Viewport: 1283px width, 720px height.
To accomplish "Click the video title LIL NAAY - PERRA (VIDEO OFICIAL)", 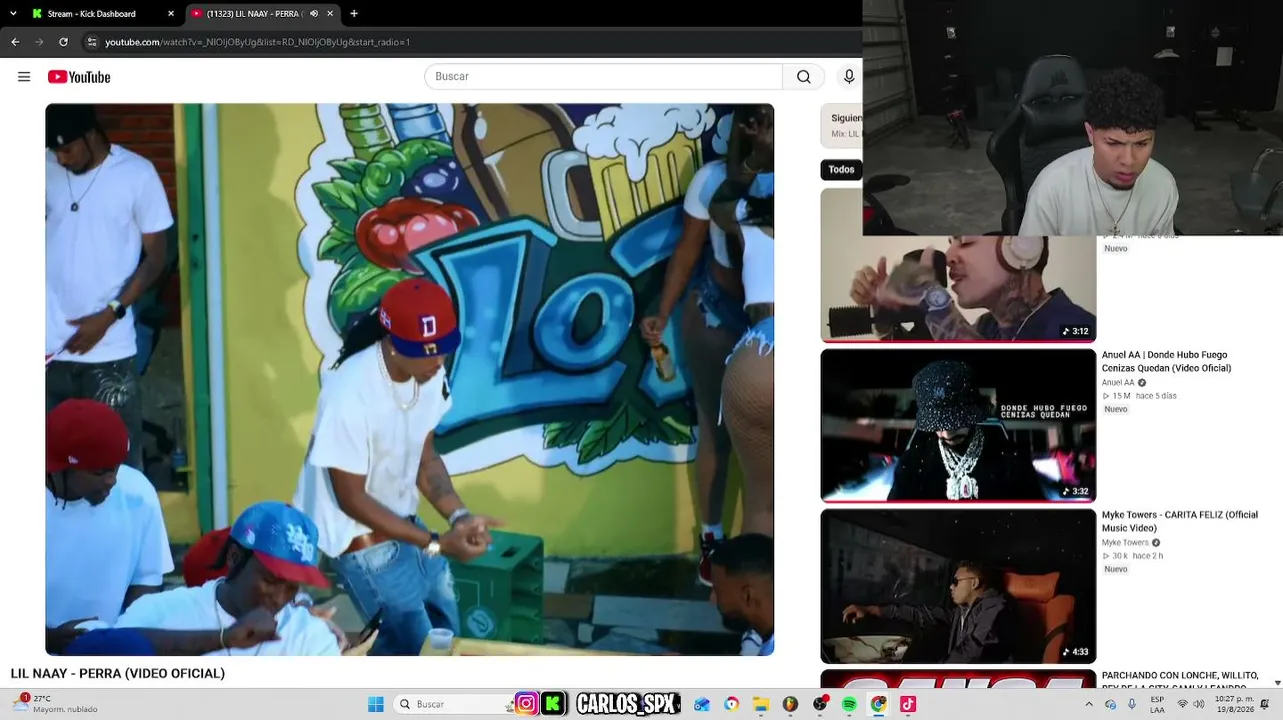I will pyautogui.click(x=118, y=674).
